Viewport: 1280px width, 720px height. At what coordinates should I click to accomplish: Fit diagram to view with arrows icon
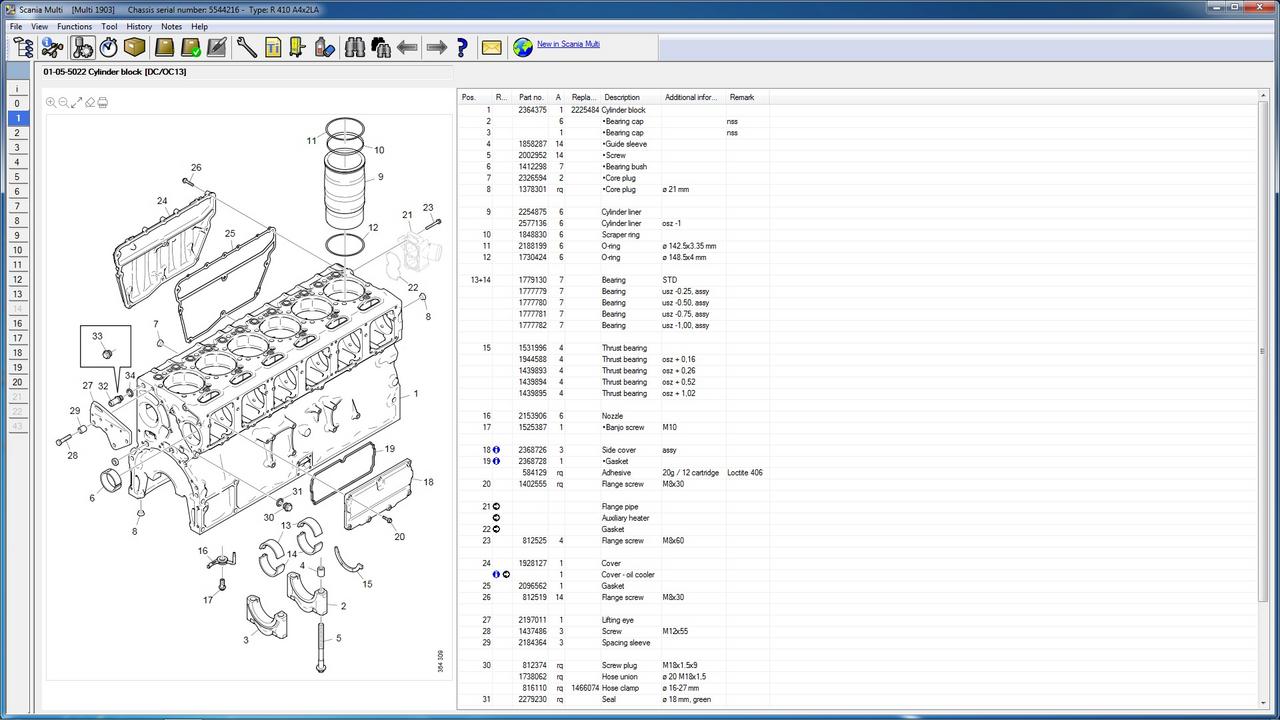(77, 102)
